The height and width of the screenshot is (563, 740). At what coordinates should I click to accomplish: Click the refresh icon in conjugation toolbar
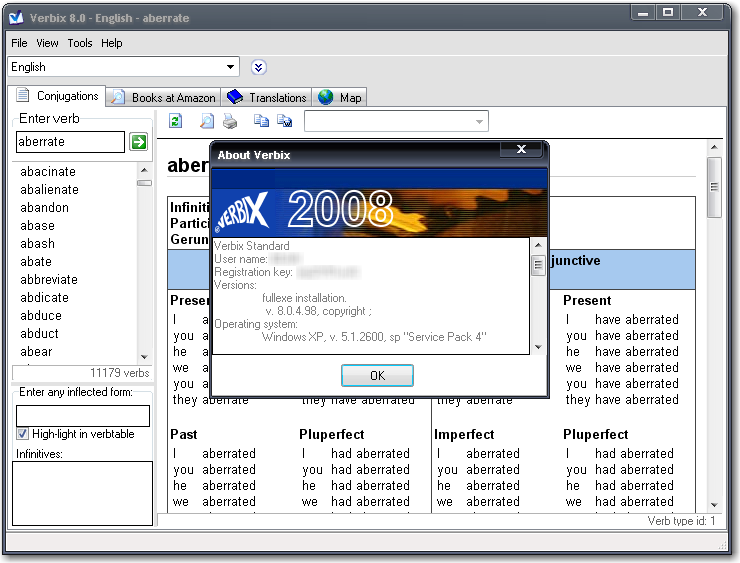pos(176,121)
